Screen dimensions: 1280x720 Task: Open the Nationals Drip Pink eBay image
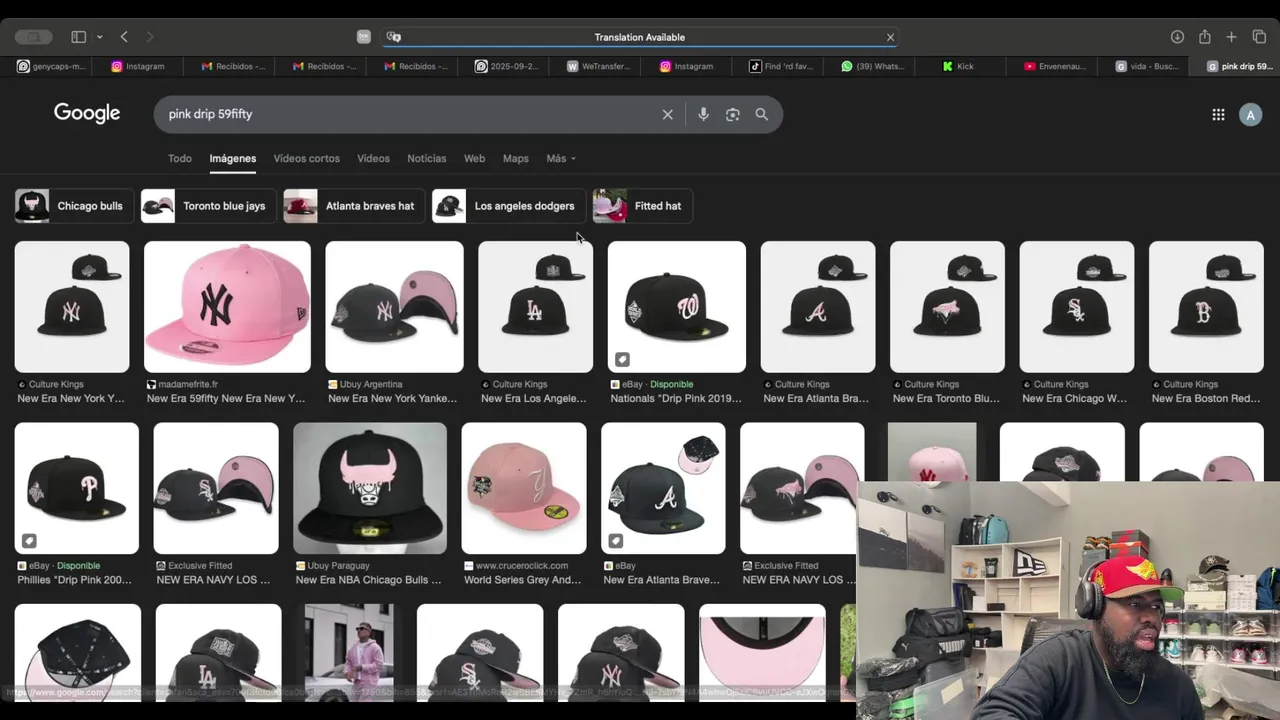tap(676, 306)
